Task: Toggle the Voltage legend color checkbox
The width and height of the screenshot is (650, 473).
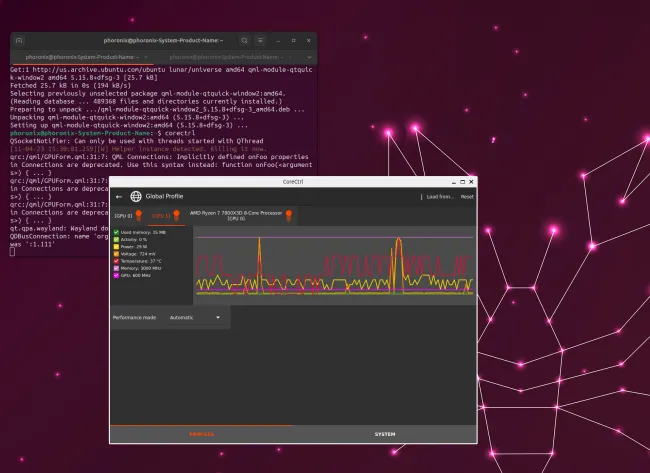Action: (116, 254)
